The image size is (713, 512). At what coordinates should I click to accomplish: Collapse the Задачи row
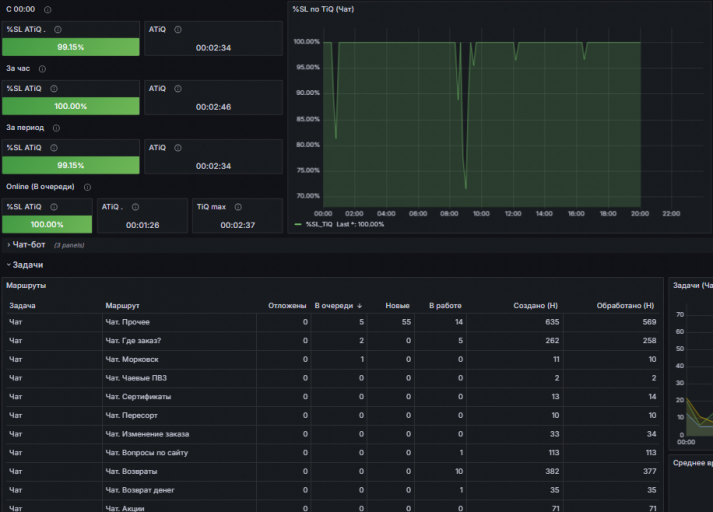(x=25, y=265)
